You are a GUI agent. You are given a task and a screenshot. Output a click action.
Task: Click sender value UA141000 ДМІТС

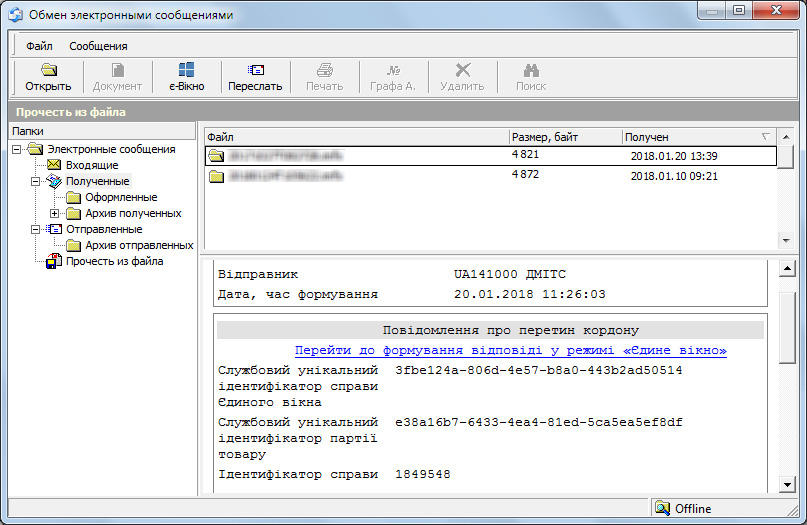(510, 274)
